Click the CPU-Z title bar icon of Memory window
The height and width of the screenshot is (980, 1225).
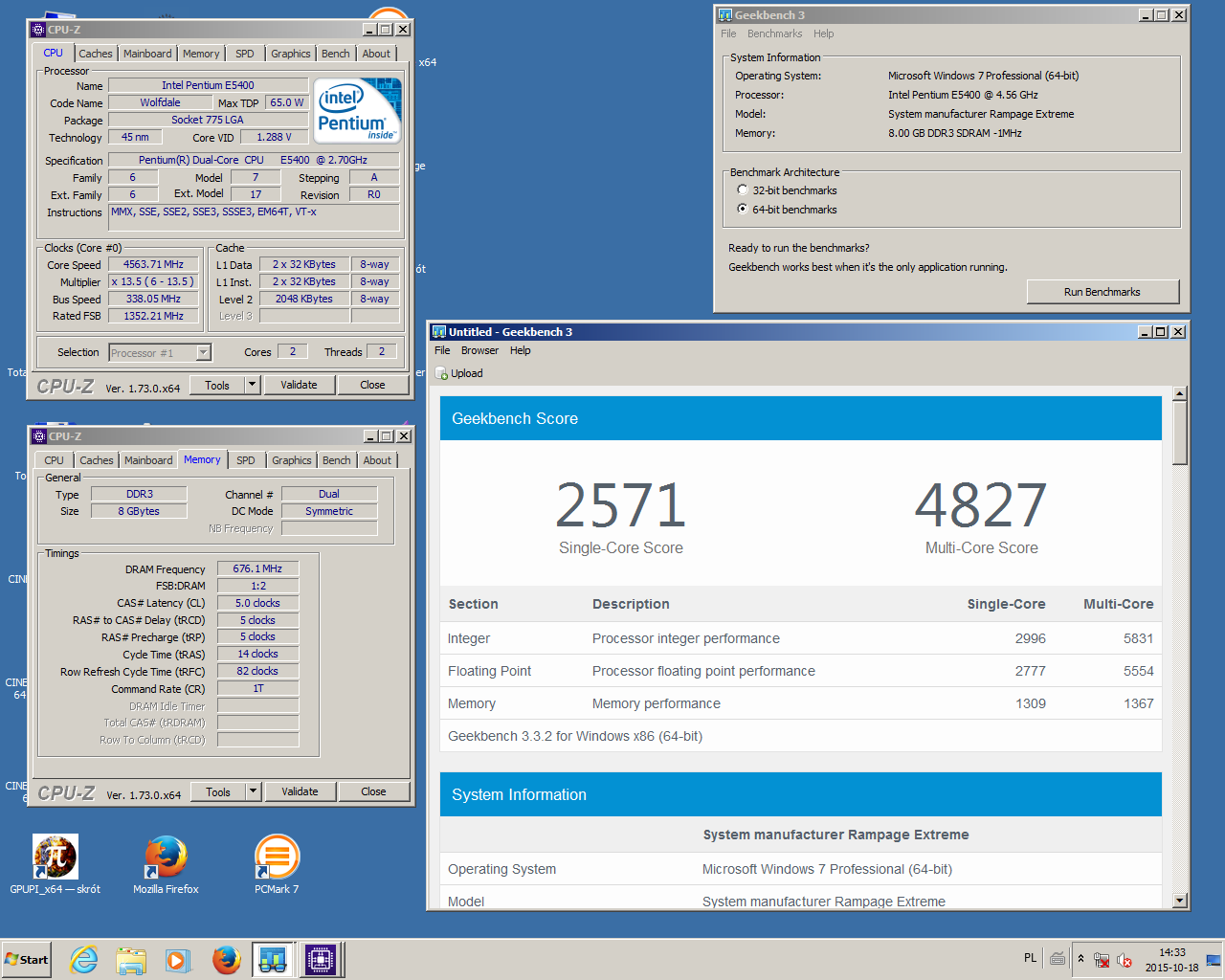point(39,436)
